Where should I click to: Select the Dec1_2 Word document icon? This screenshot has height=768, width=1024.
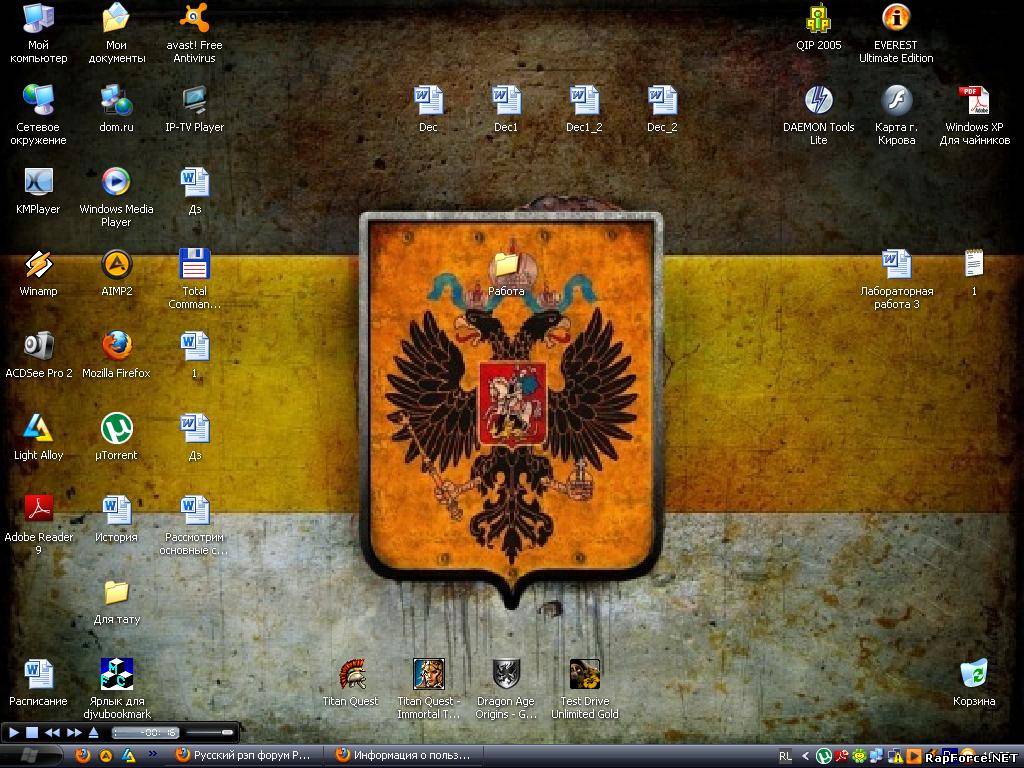pos(584,110)
